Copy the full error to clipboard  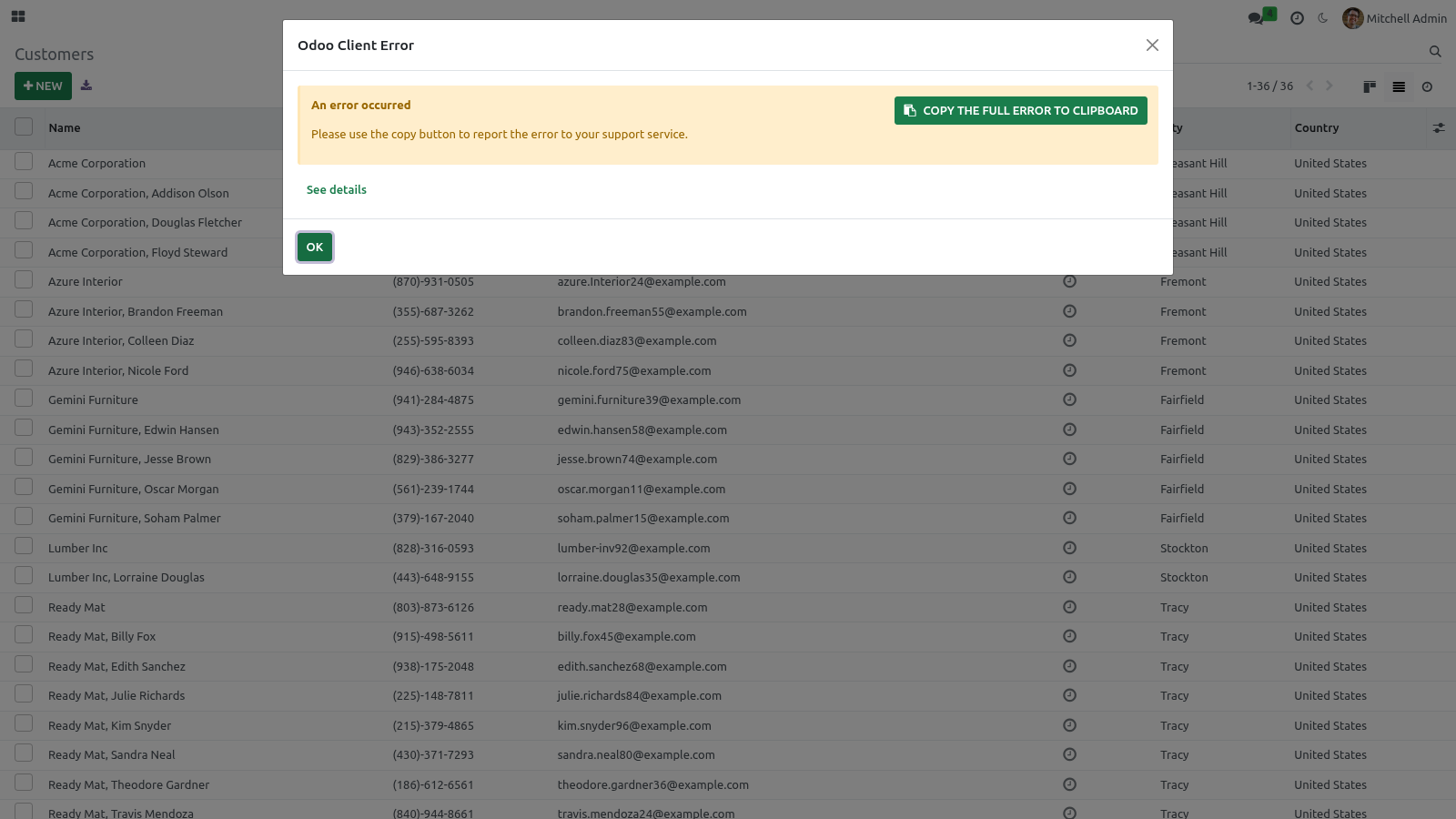coord(1021,111)
